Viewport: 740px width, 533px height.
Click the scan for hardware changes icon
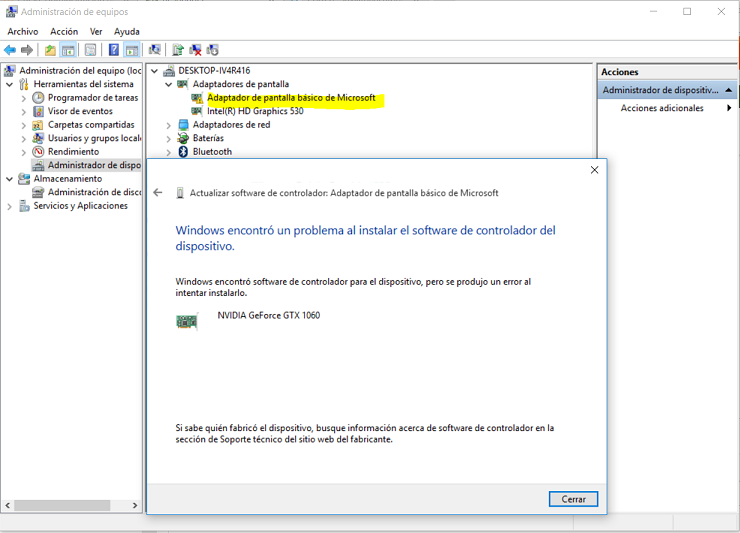pos(154,50)
